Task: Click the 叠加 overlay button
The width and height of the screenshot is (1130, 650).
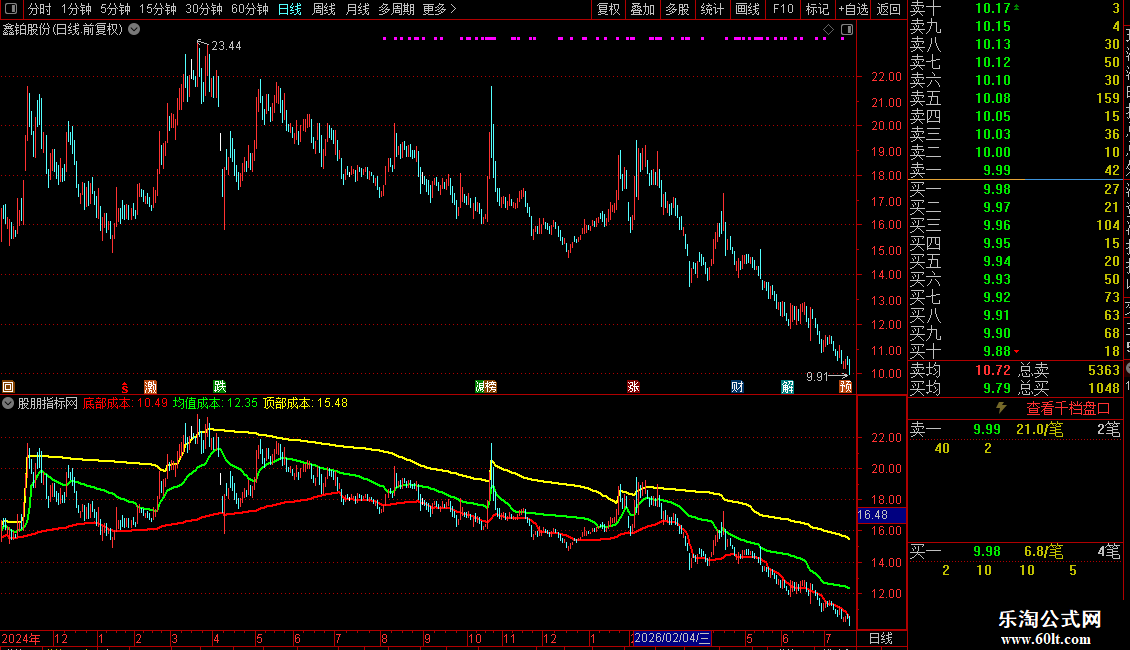Action: tap(642, 9)
